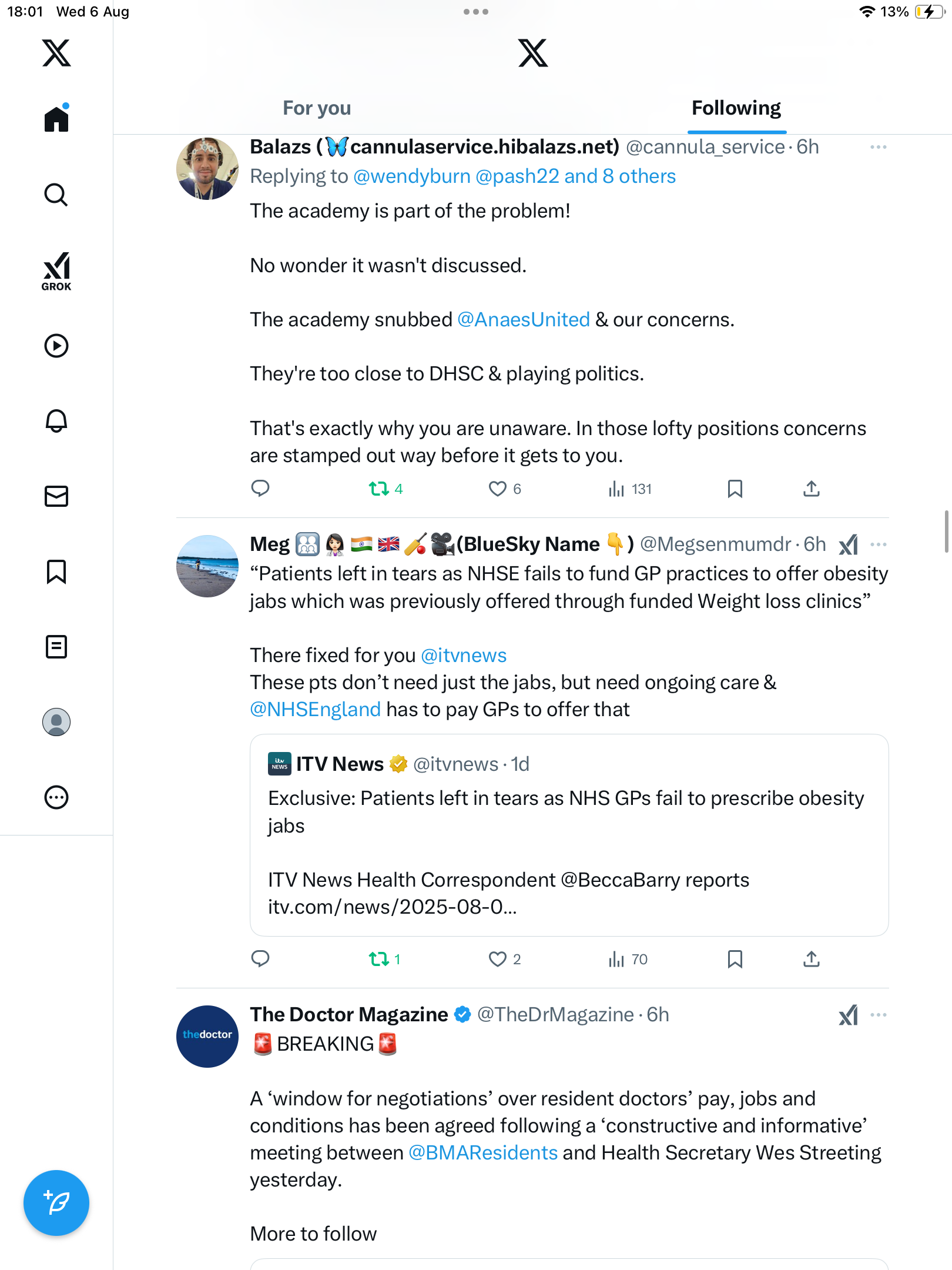Viewport: 952px width, 1270px height.
Task: Open more options on The Doctor Magazine post
Action: 878,1015
